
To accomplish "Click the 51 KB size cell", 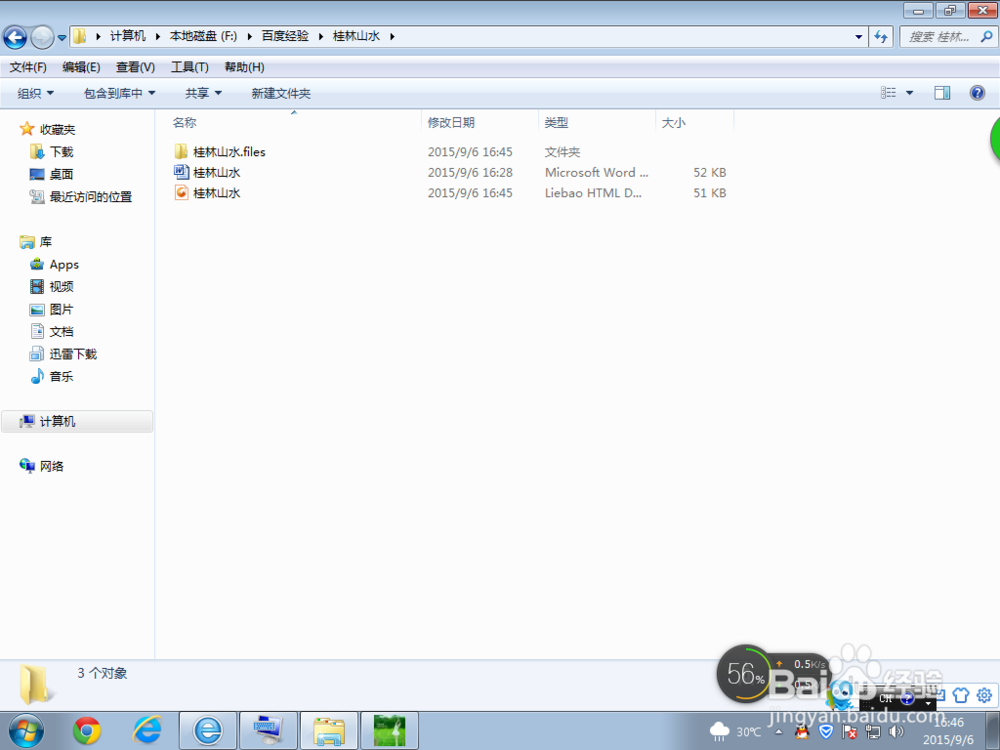I will tap(710, 193).
